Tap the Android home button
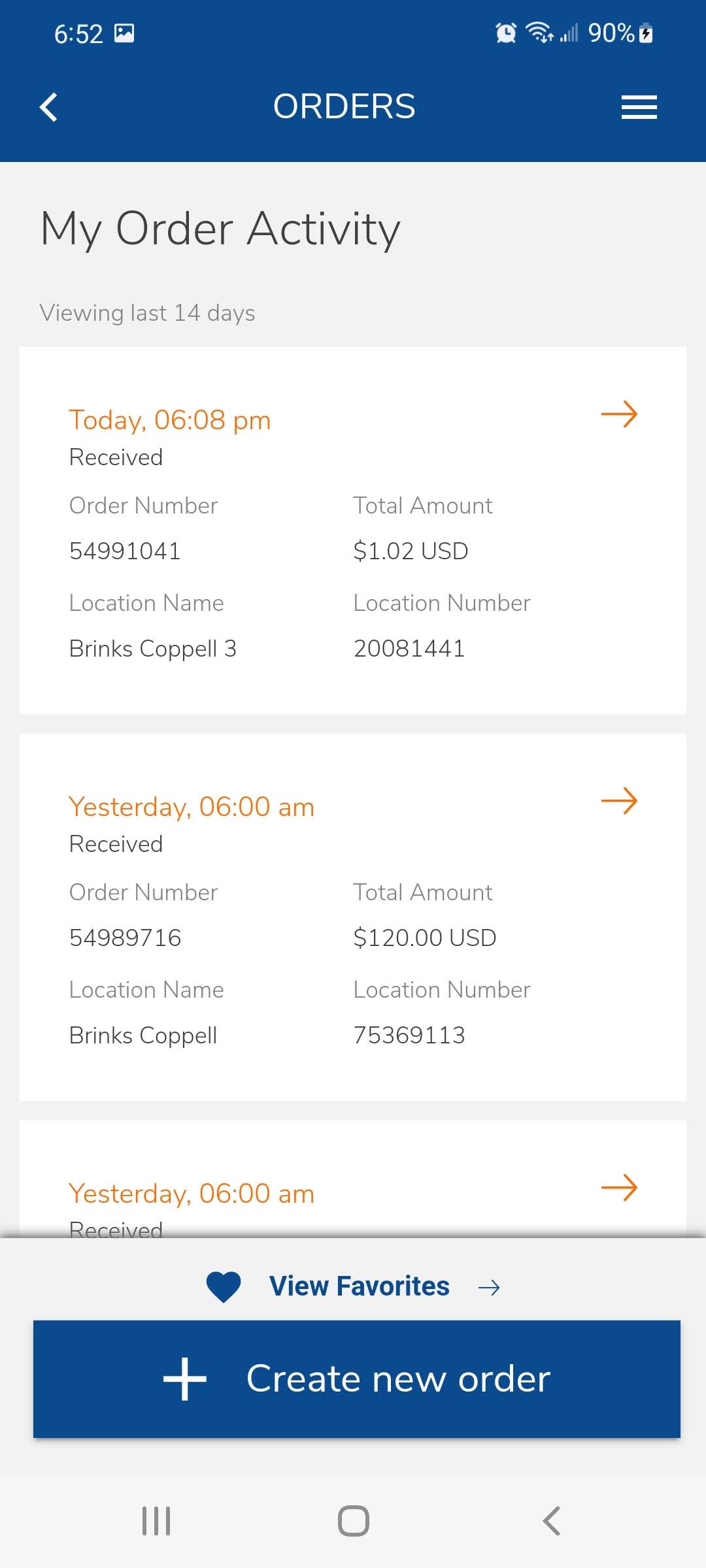Viewport: 706px width, 1568px height. click(x=354, y=1521)
